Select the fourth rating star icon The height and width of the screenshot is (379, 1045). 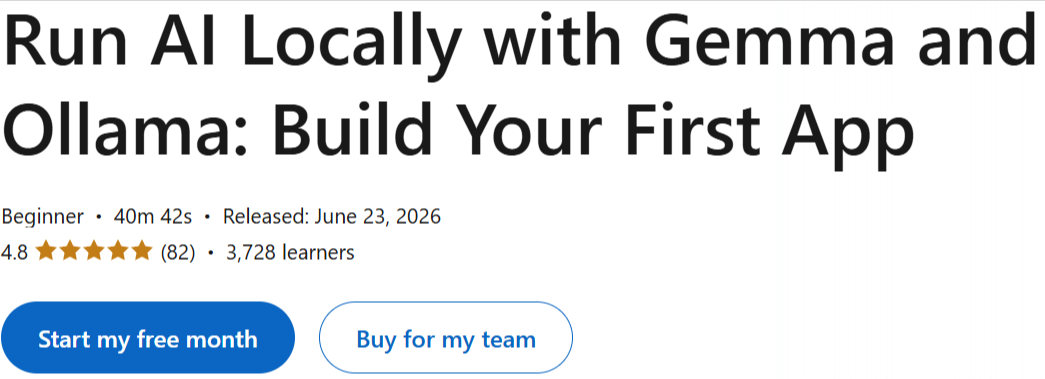119,252
